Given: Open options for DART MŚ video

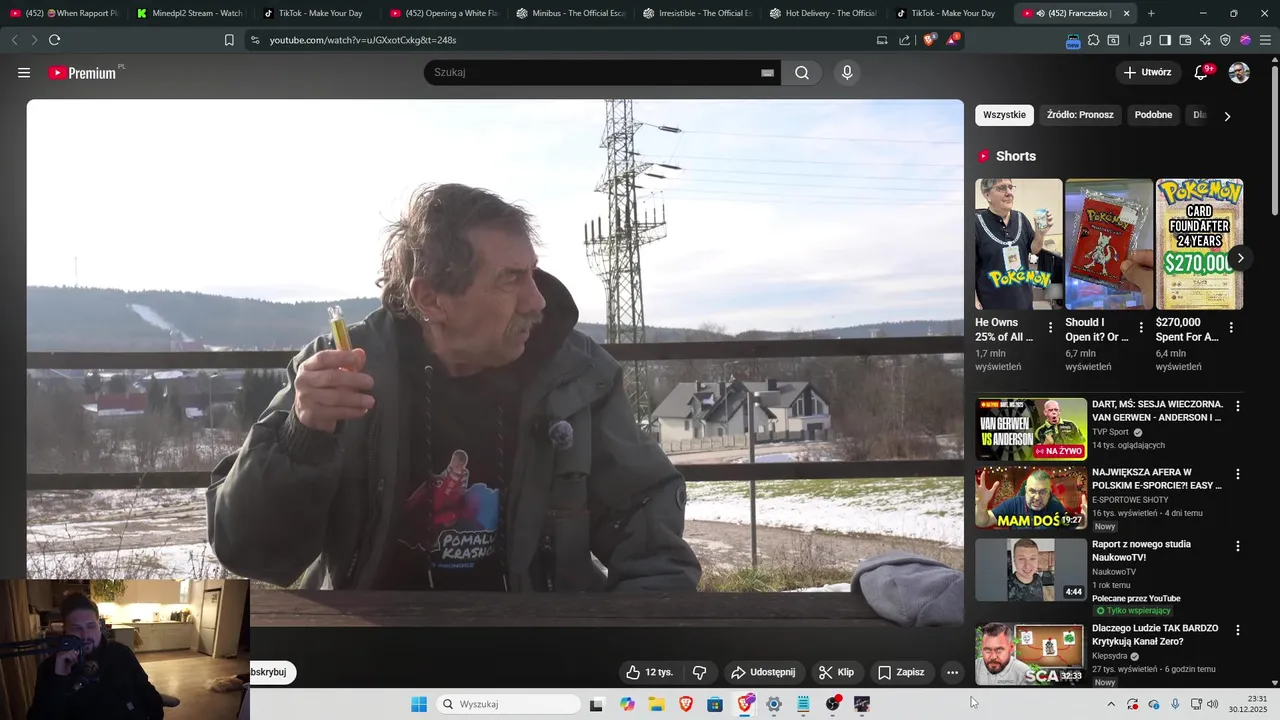Looking at the screenshot, I should coord(1238,407).
